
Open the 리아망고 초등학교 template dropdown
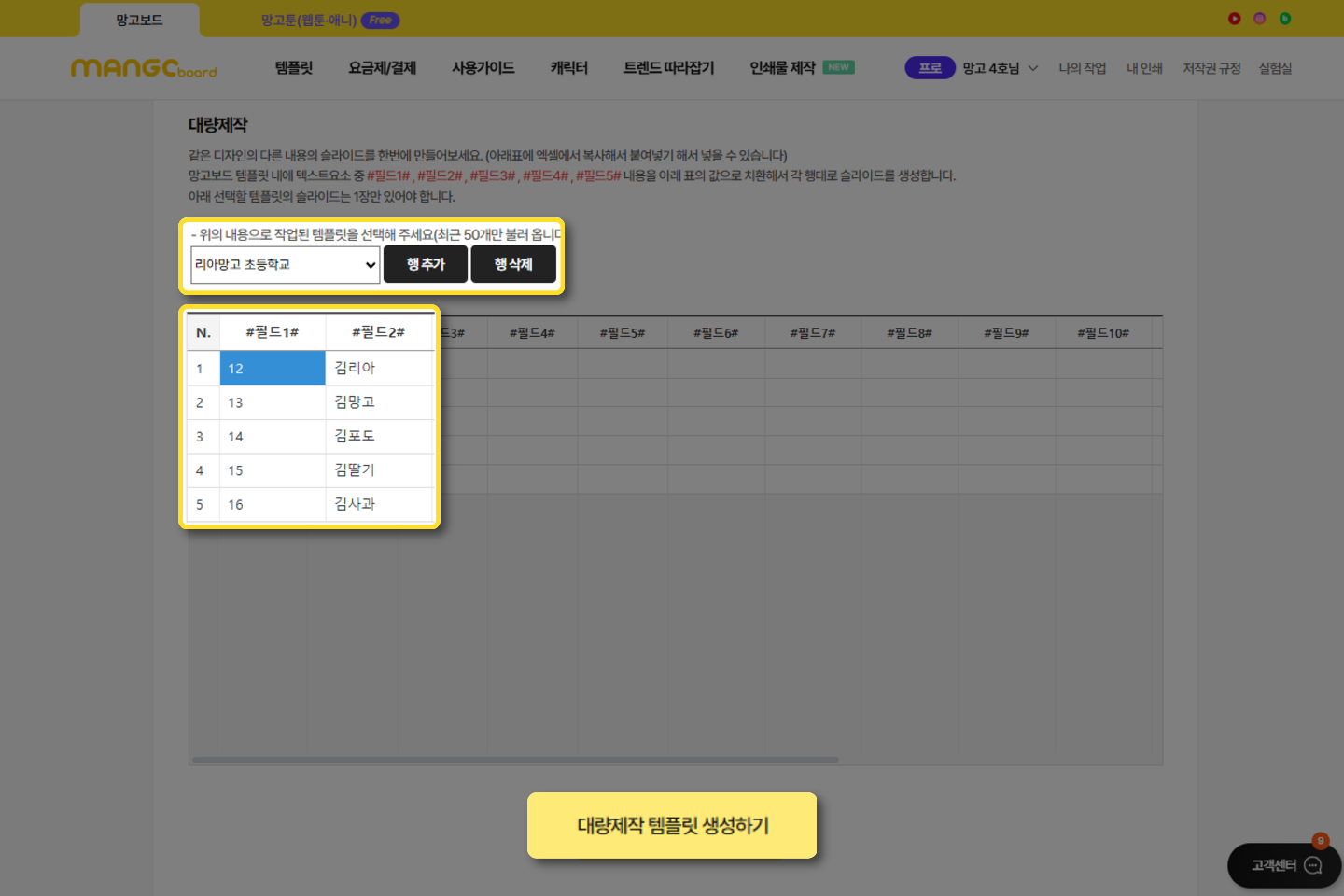pyautogui.click(x=285, y=265)
